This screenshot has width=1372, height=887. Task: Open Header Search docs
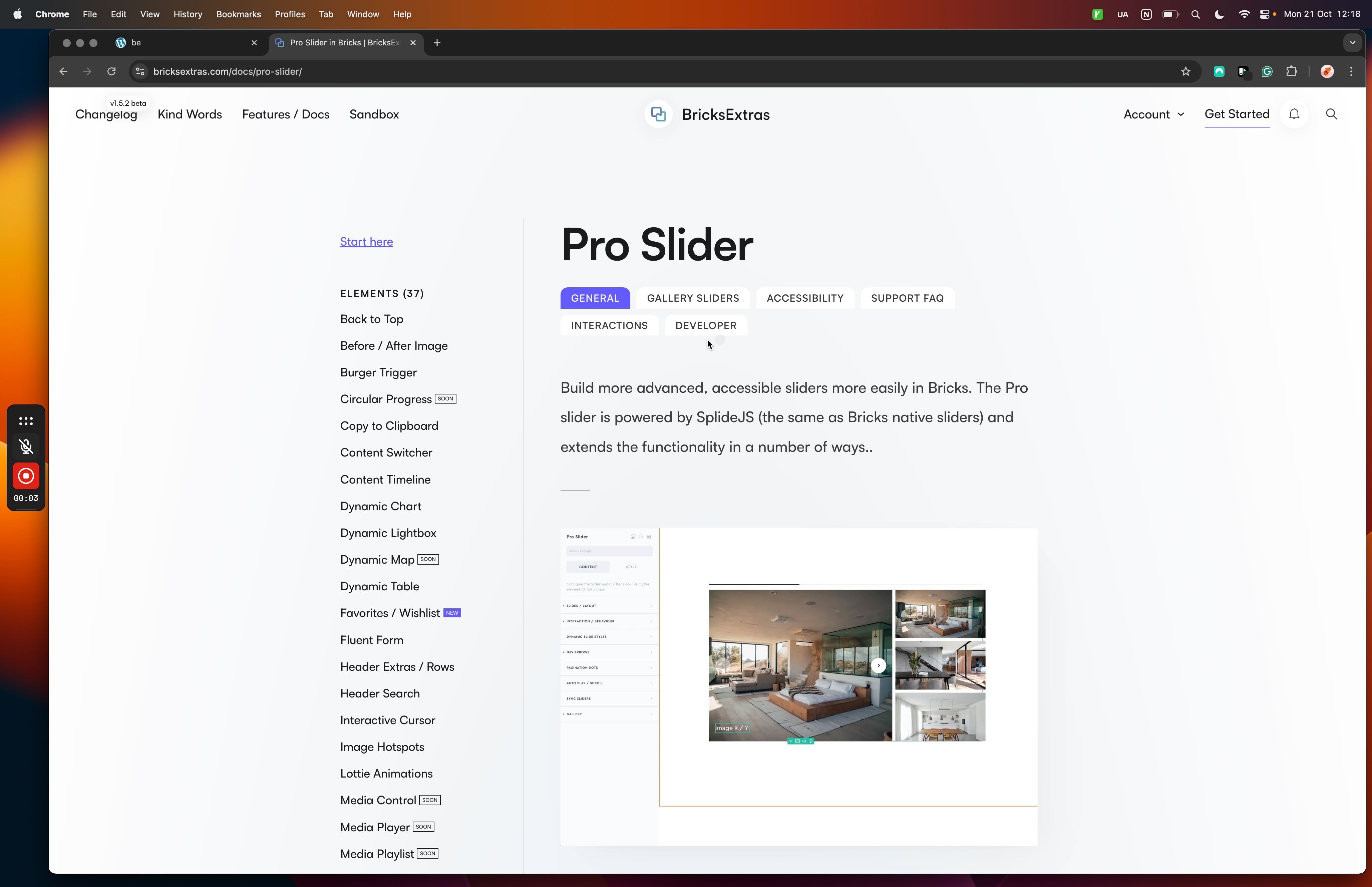point(380,693)
